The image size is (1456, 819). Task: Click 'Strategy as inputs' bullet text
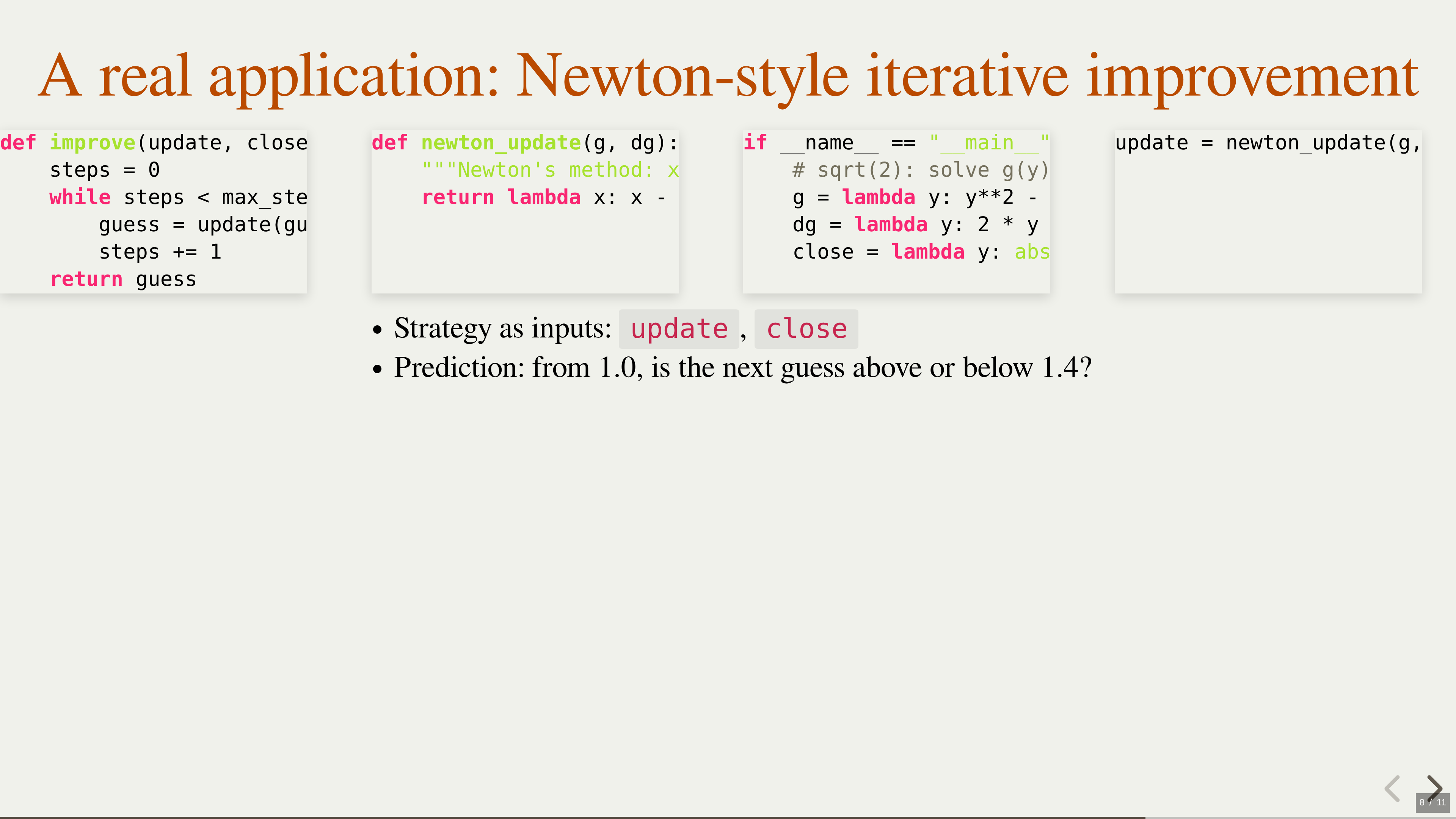click(502, 328)
